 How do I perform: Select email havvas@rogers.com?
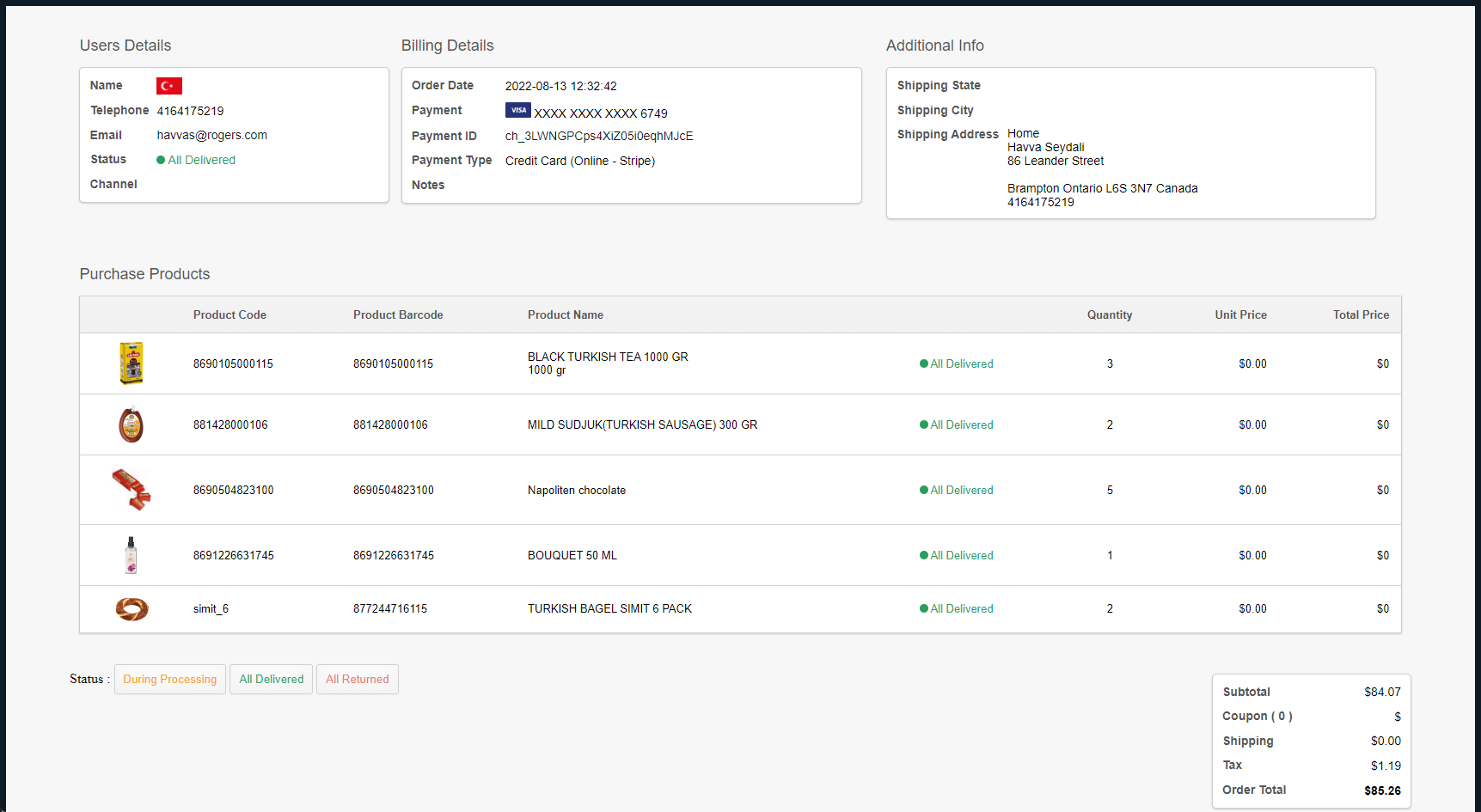(x=212, y=135)
